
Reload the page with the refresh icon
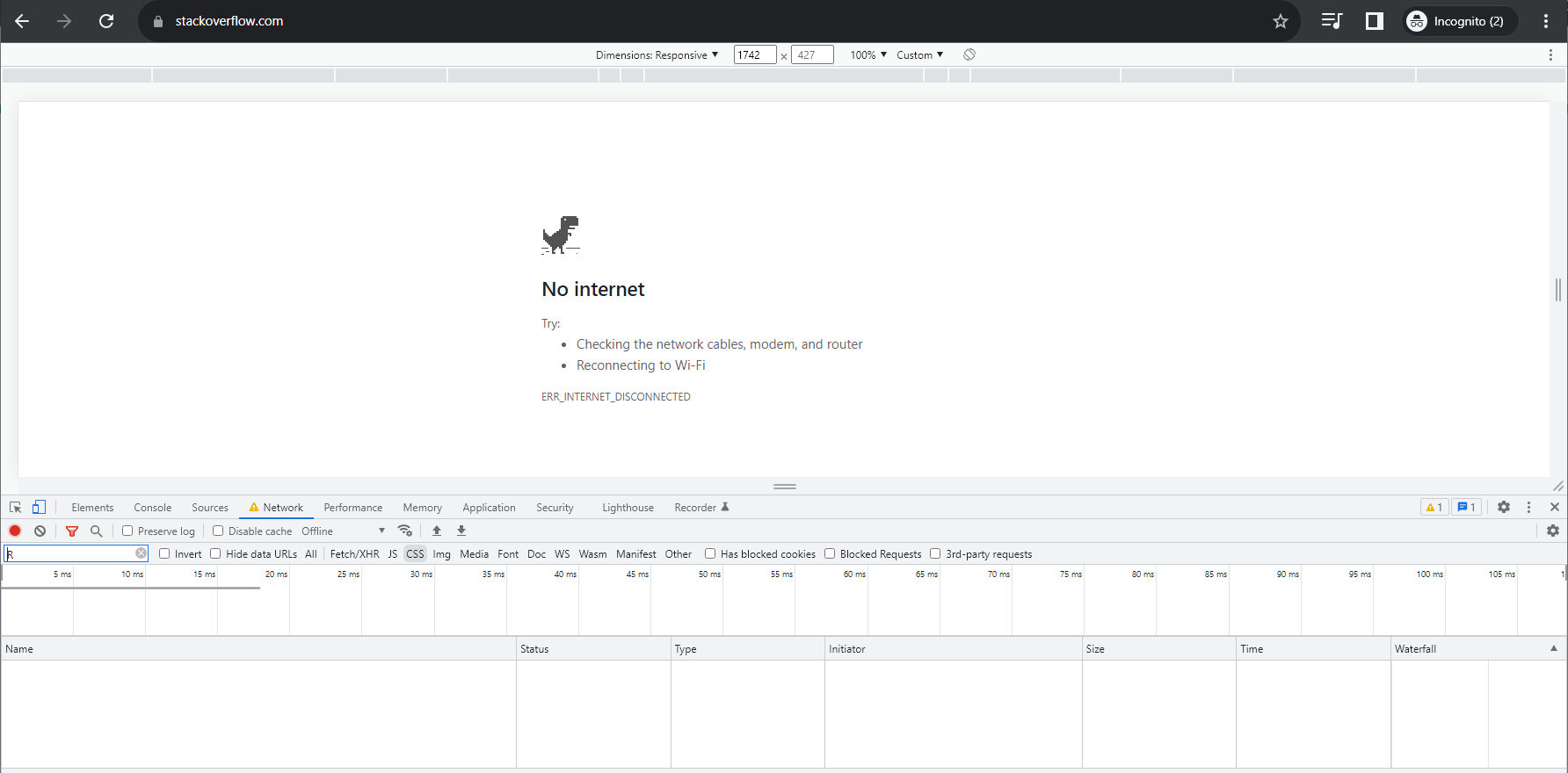[x=106, y=21]
